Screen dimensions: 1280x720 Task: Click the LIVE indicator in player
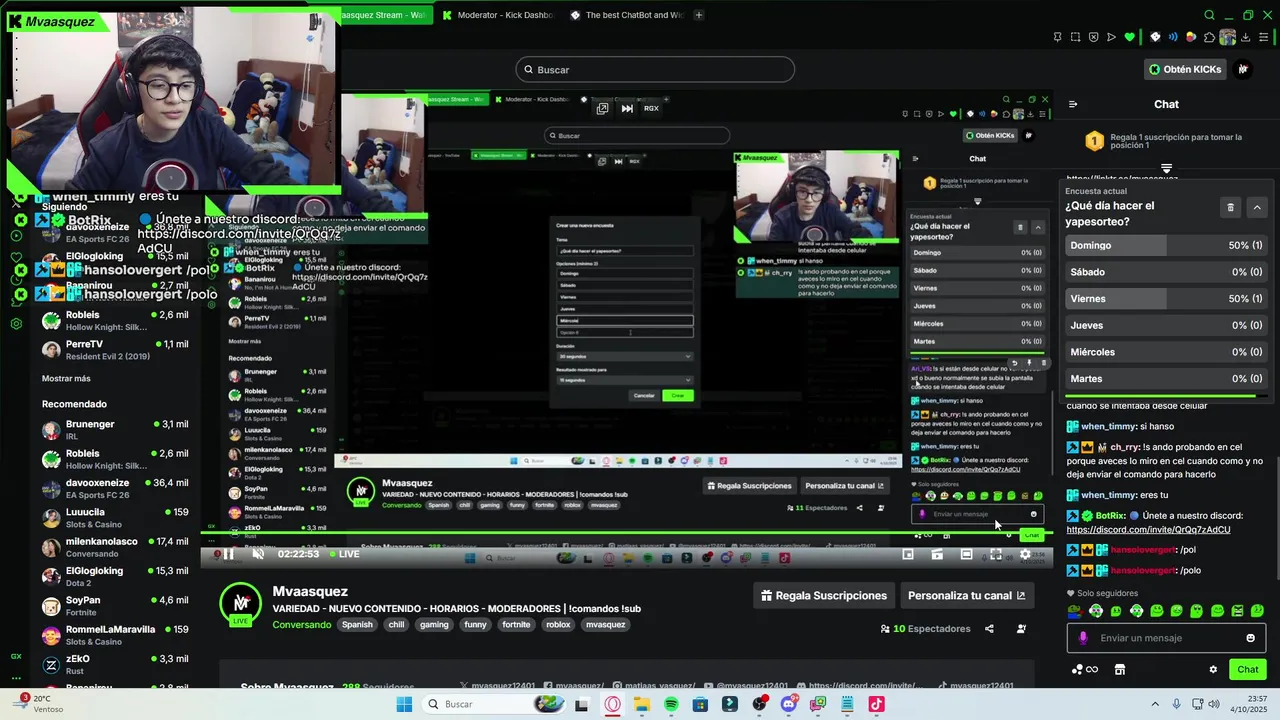(x=344, y=554)
